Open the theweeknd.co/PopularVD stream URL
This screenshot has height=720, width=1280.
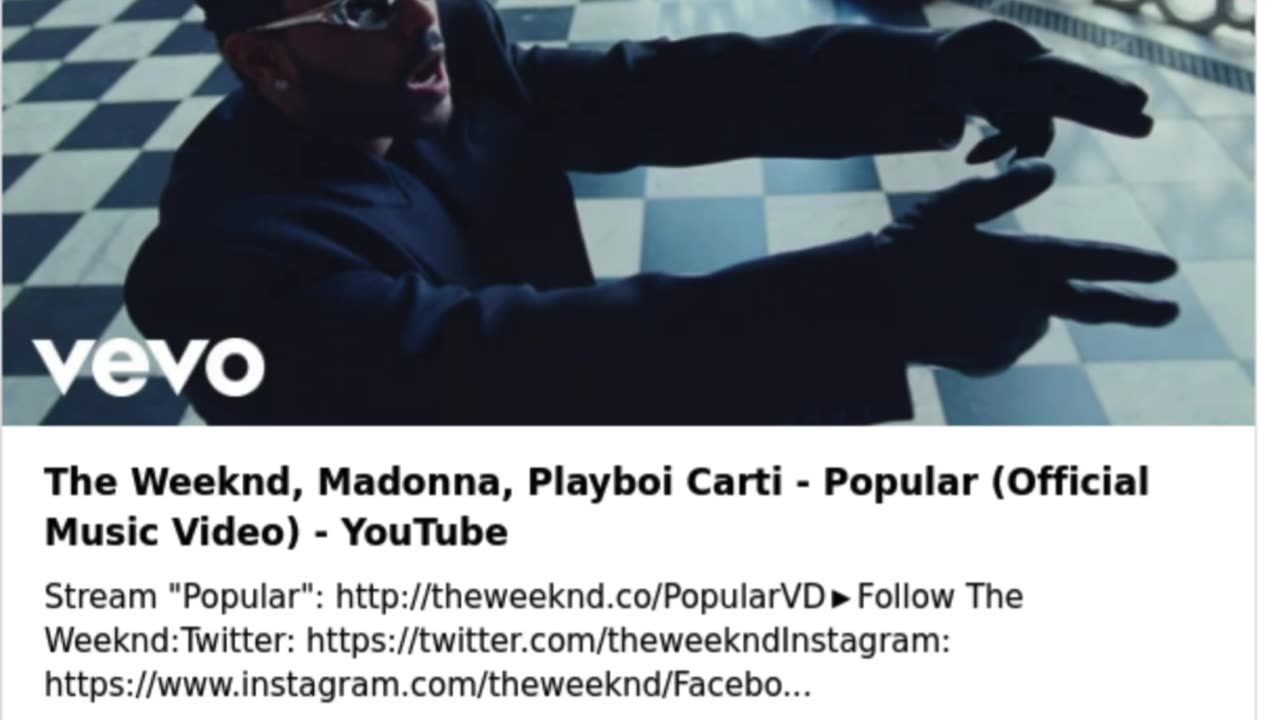click(x=580, y=598)
